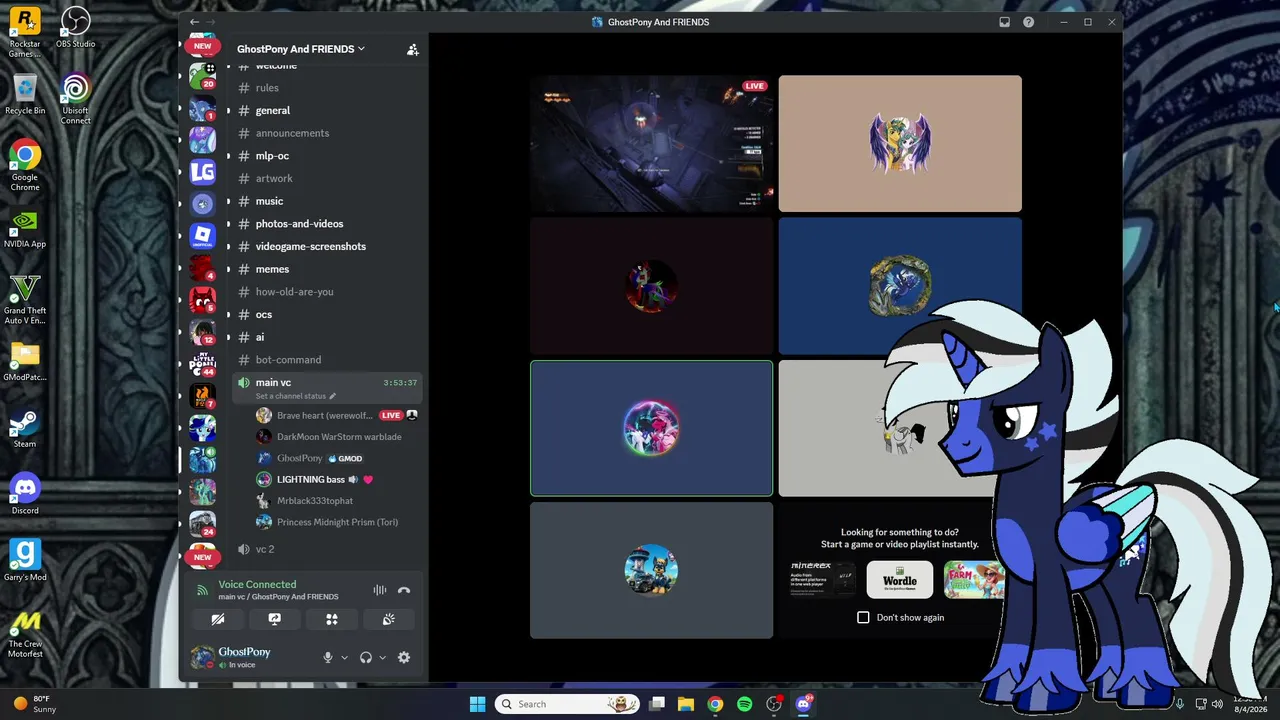Tick the Don't show again checkbox
1280x720 pixels.
click(x=863, y=617)
